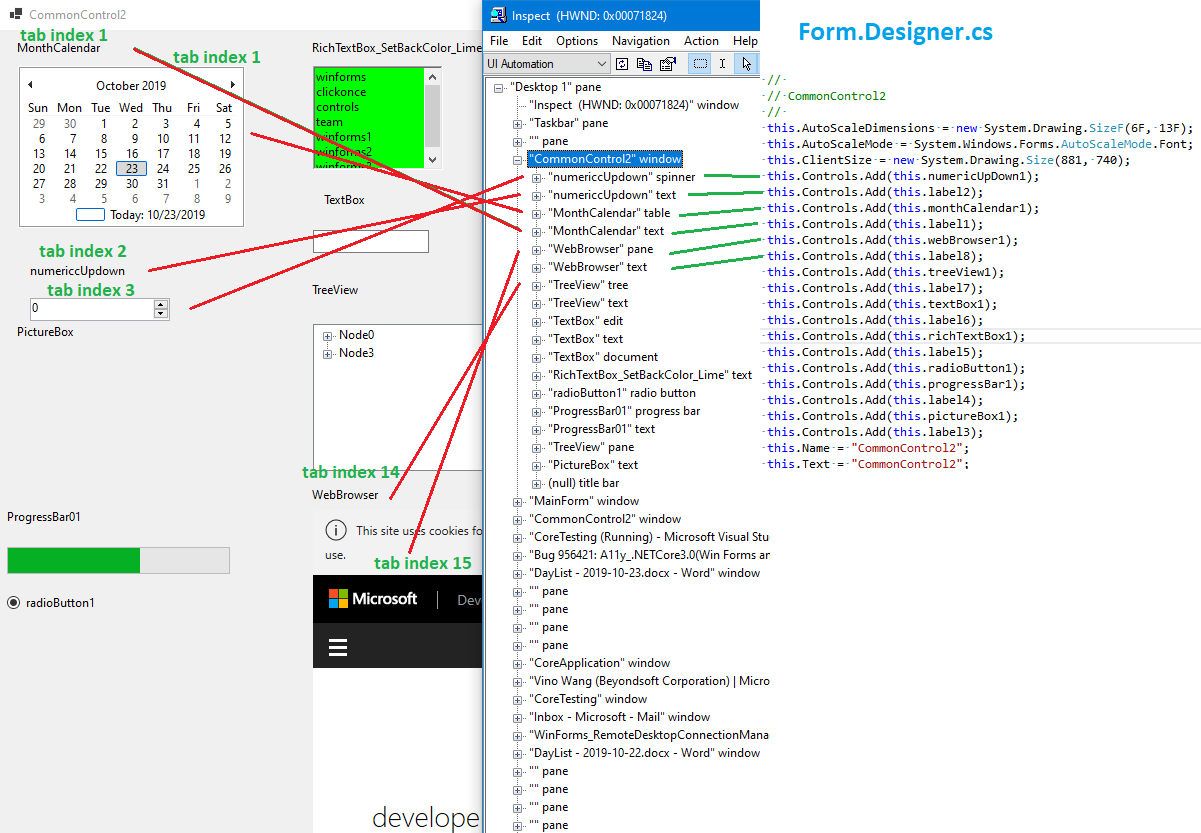
Task: Click the "October 2019" calendar title
Action: click(x=131, y=86)
